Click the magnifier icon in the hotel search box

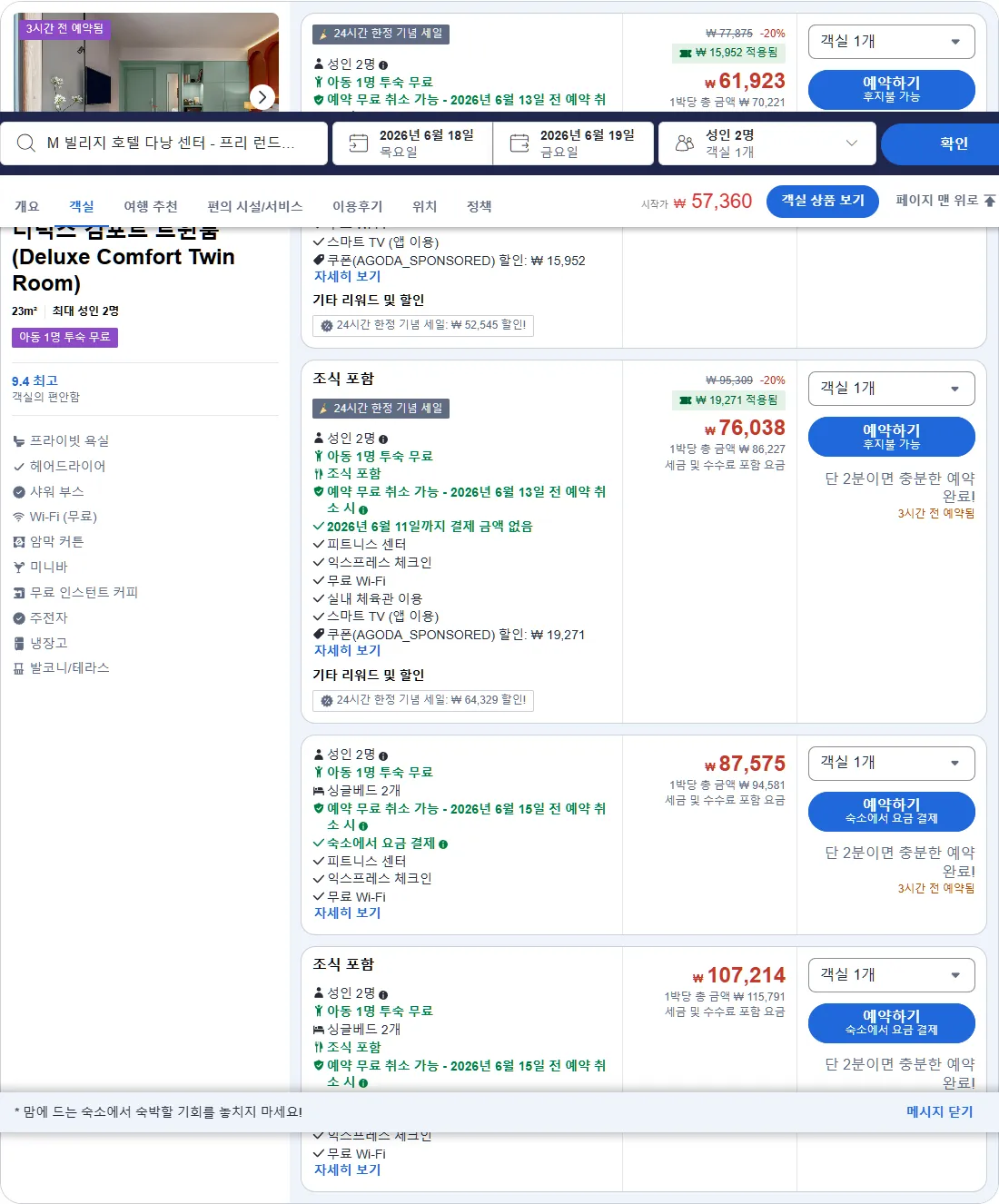pyautogui.click(x=26, y=143)
